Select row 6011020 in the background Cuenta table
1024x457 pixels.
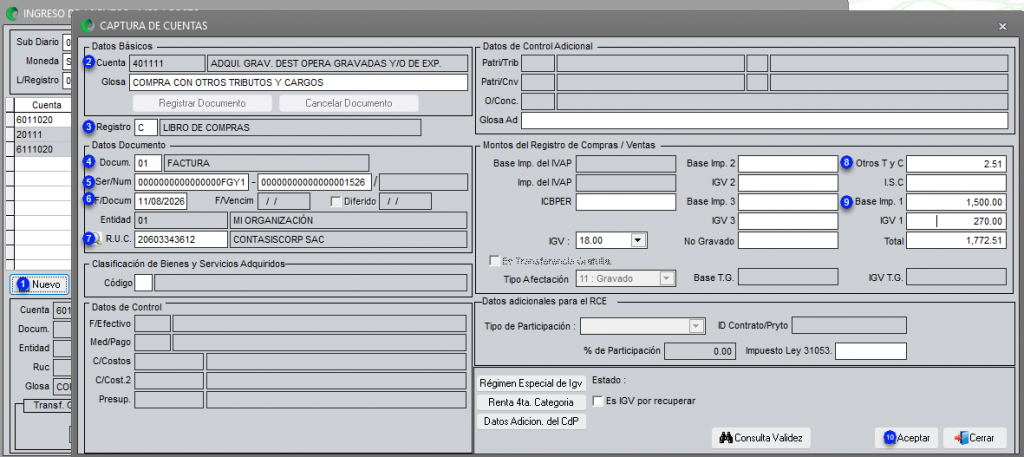click(40, 120)
